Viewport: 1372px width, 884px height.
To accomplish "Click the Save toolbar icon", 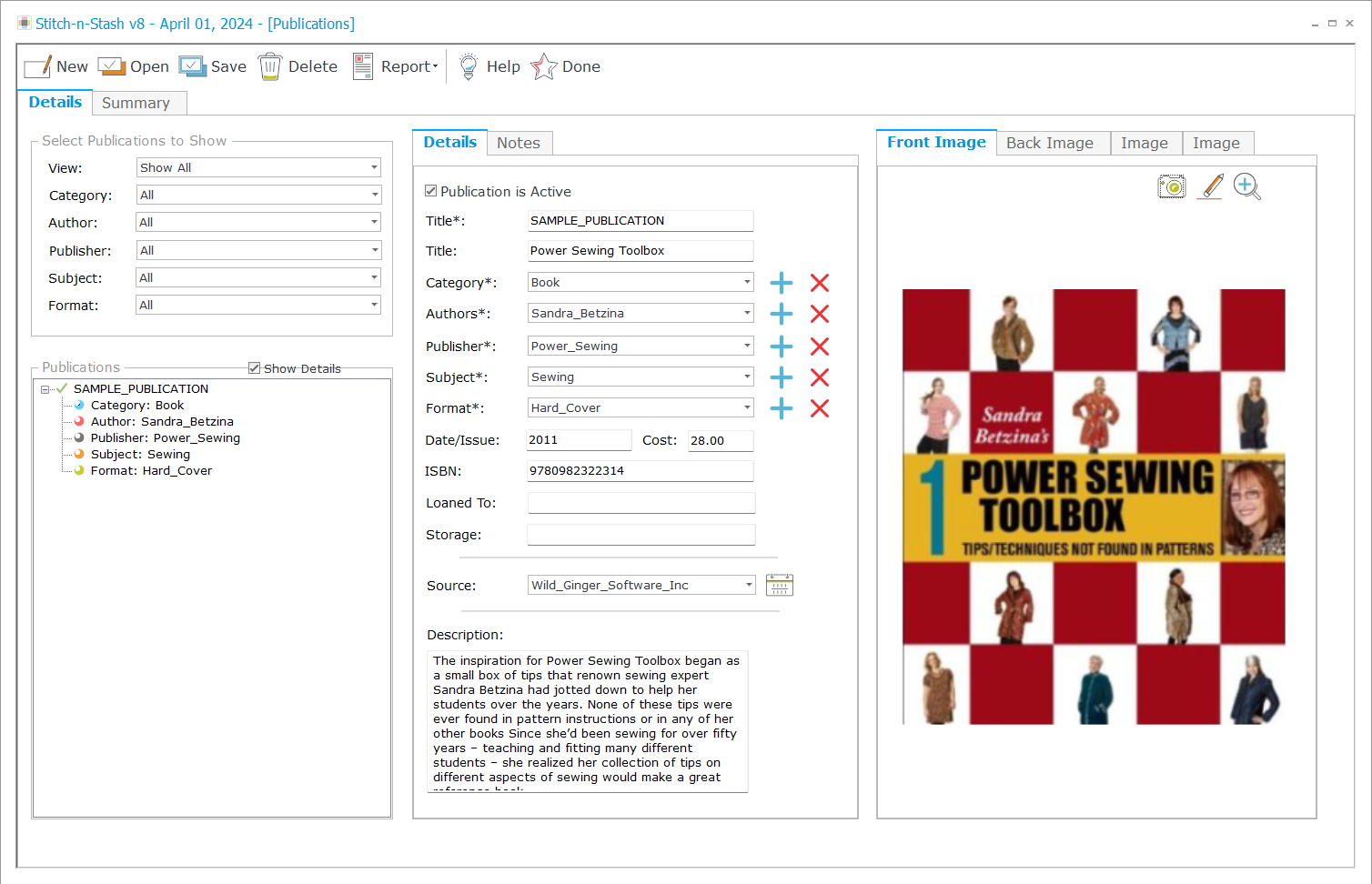I will click(193, 66).
